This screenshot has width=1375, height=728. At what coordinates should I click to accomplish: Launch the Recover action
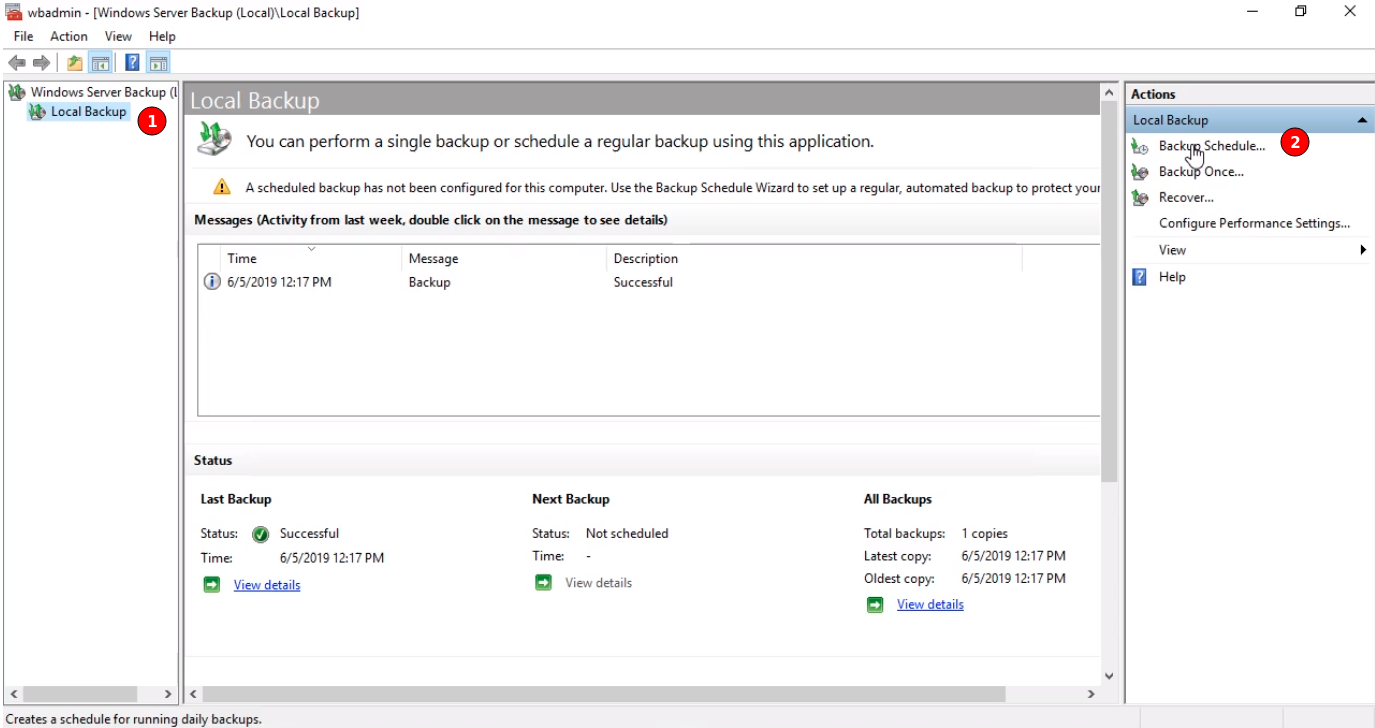click(x=1186, y=198)
